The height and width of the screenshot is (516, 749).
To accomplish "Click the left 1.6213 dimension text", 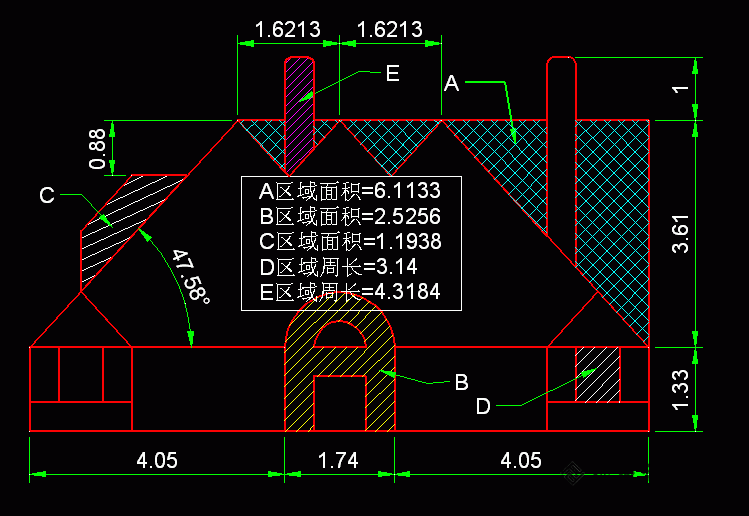I will click(x=288, y=30).
